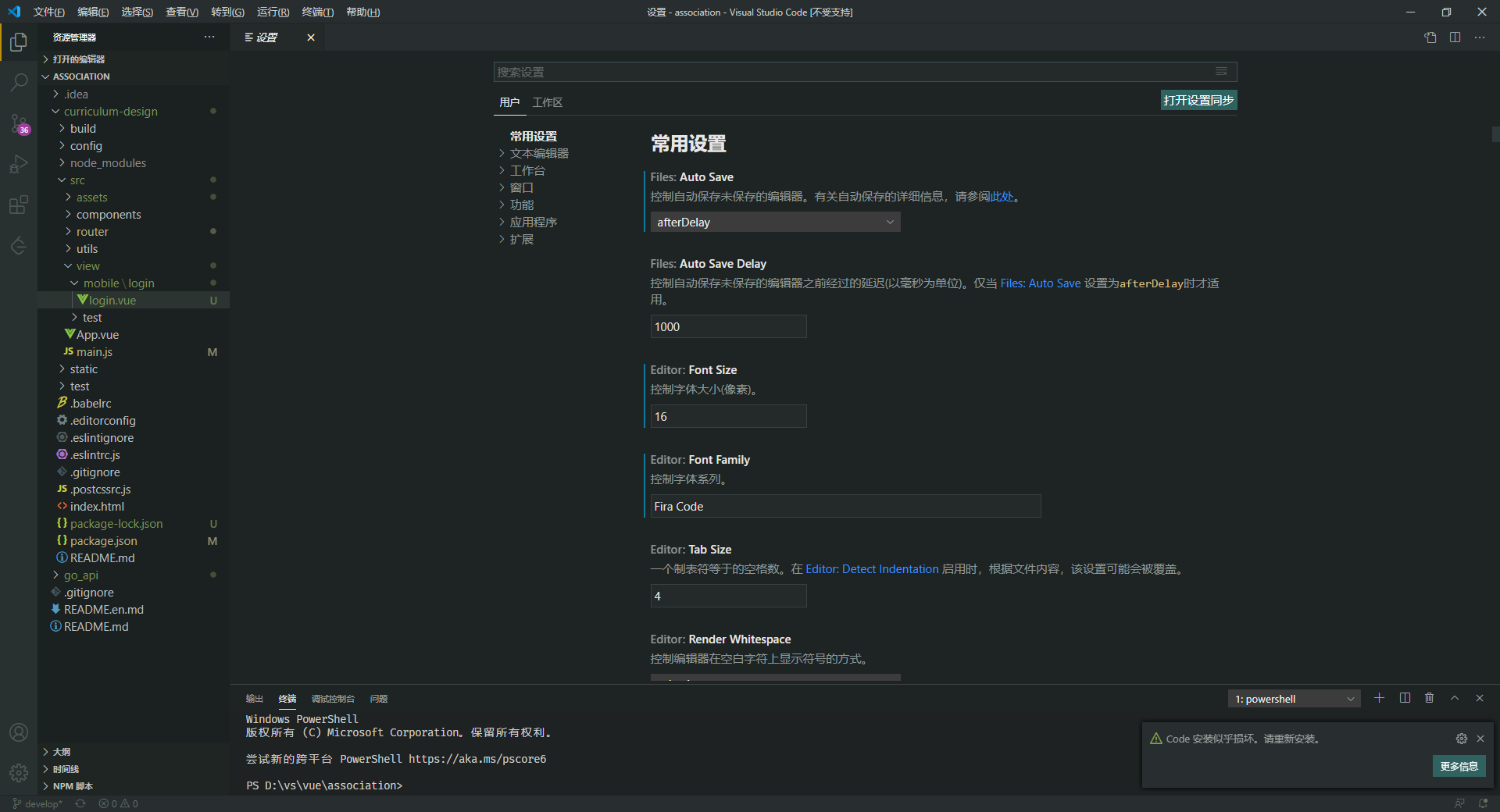
Task: Open the Accounts menu icon
Action: tap(19, 732)
